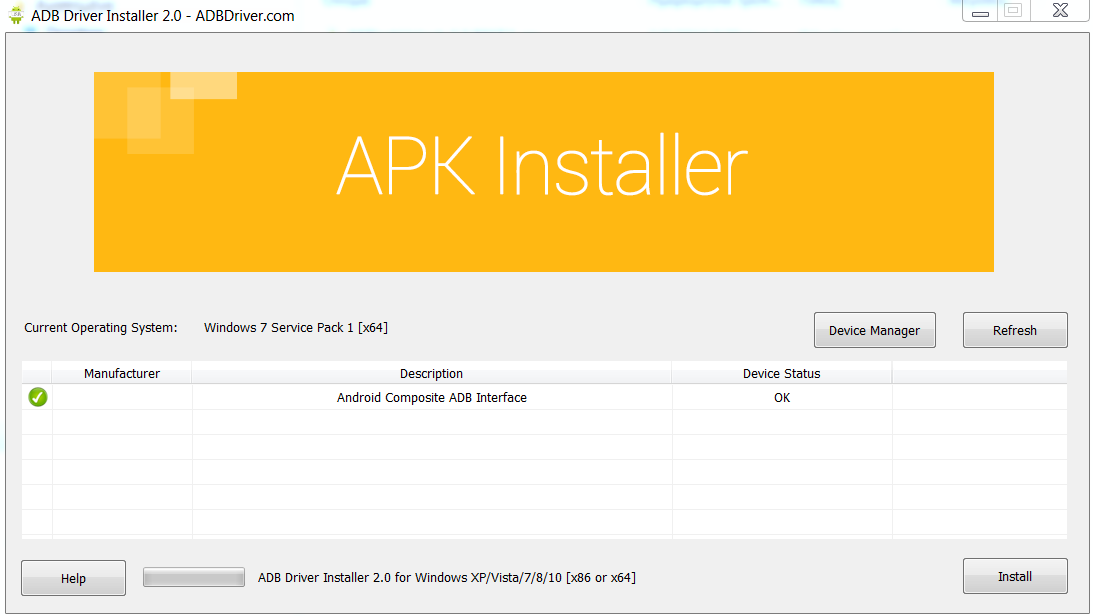Click the APK Installer banner
This screenshot has width=1093, height=616.
[x=544, y=172]
